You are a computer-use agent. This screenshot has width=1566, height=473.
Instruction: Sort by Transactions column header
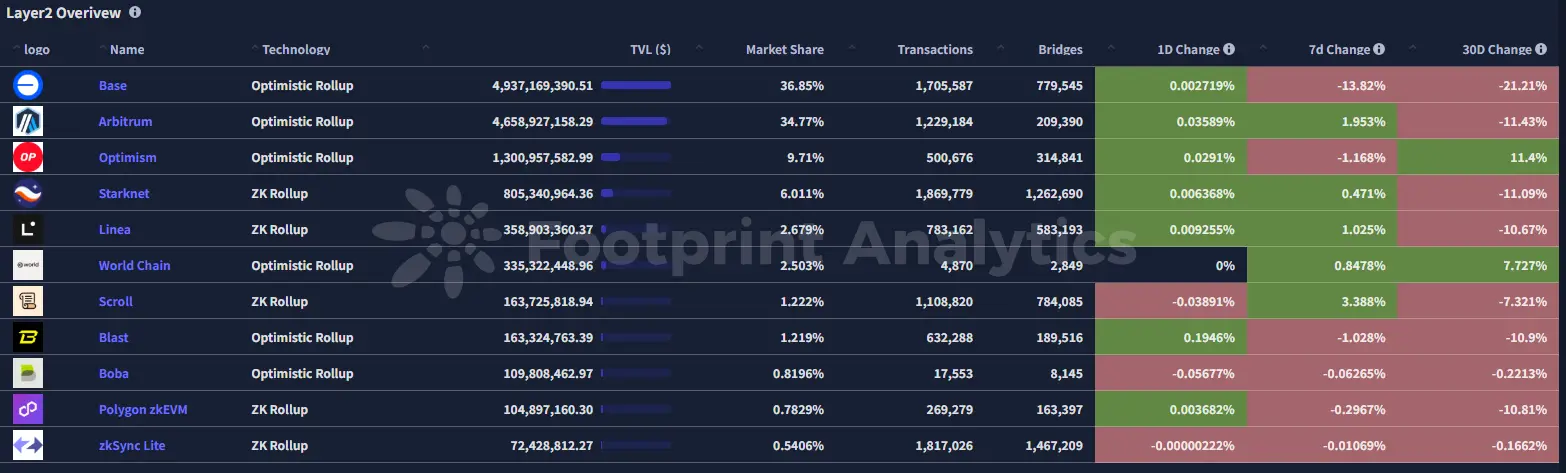point(934,49)
